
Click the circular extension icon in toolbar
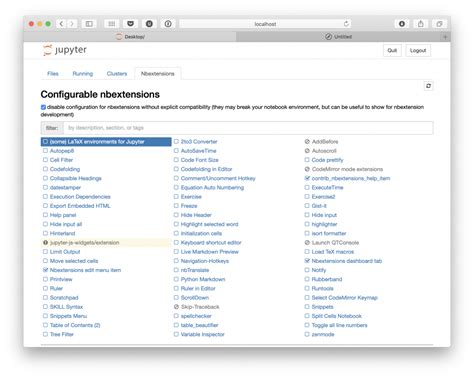[x=149, y=24]
